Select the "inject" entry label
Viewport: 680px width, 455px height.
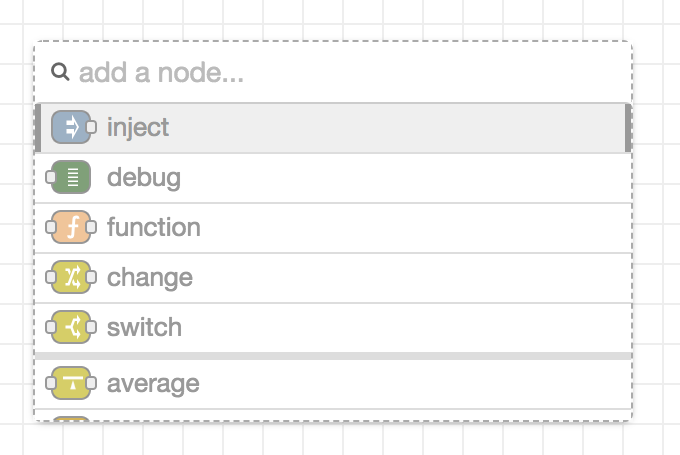tap(138, 127)
